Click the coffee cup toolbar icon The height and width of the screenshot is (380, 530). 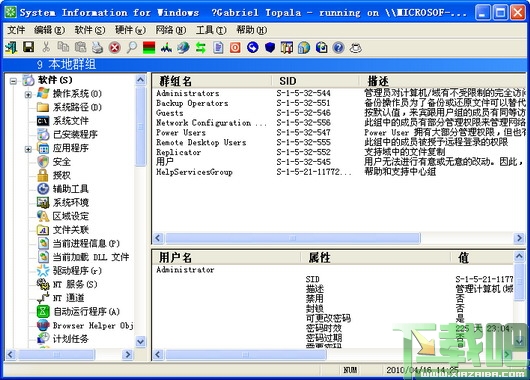tap(356, 48)
